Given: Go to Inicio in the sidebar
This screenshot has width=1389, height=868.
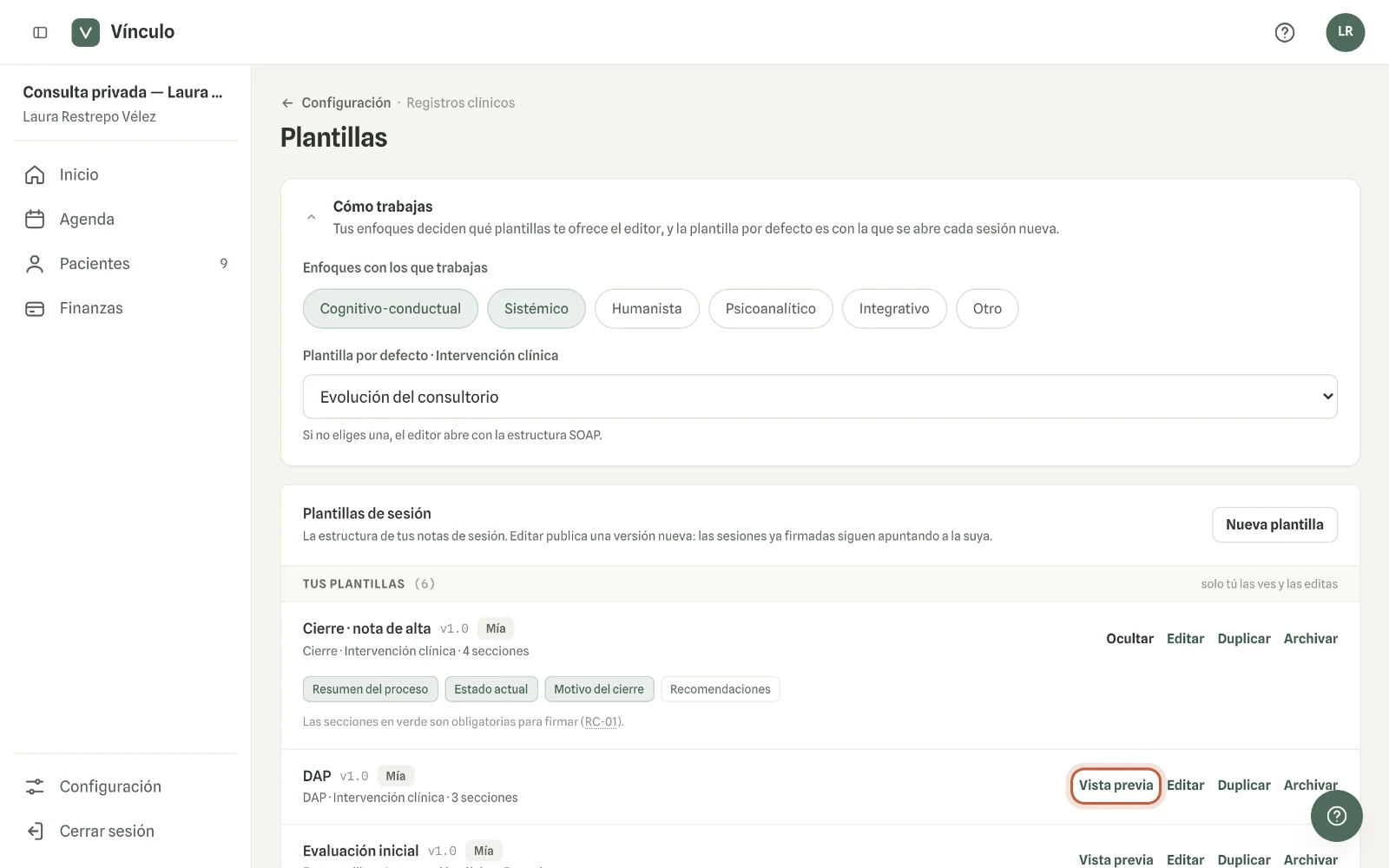Looking at the screenshot, I should click(x=125, y=174).
